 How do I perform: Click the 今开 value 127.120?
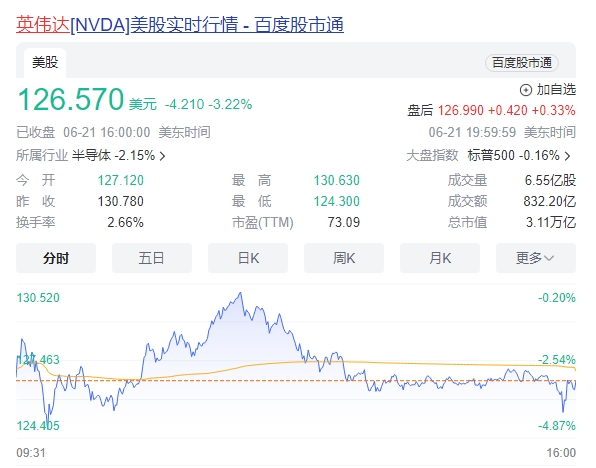[x=120, y=180]
